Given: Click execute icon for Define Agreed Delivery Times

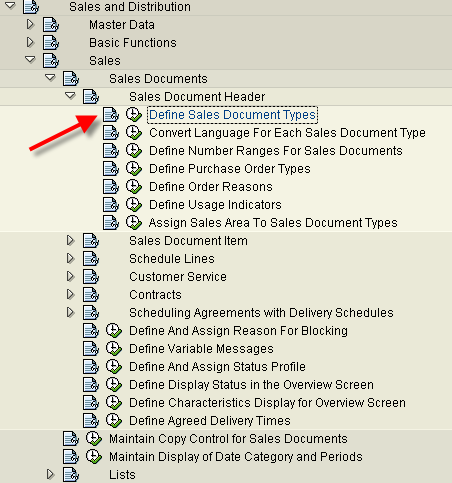Looking at the screenshot, I should (x=114, y=421).
